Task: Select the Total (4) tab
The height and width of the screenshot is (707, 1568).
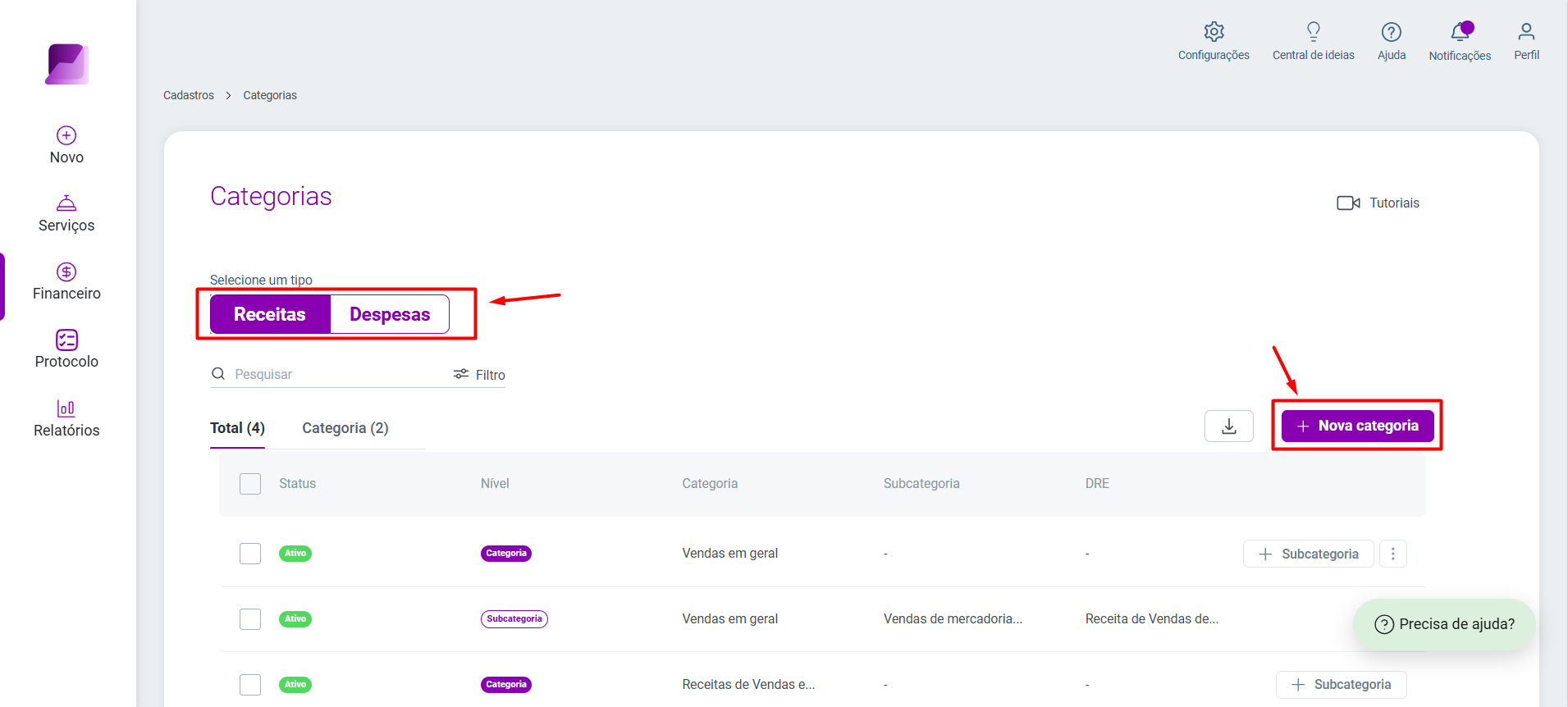Action: [237, 428]
